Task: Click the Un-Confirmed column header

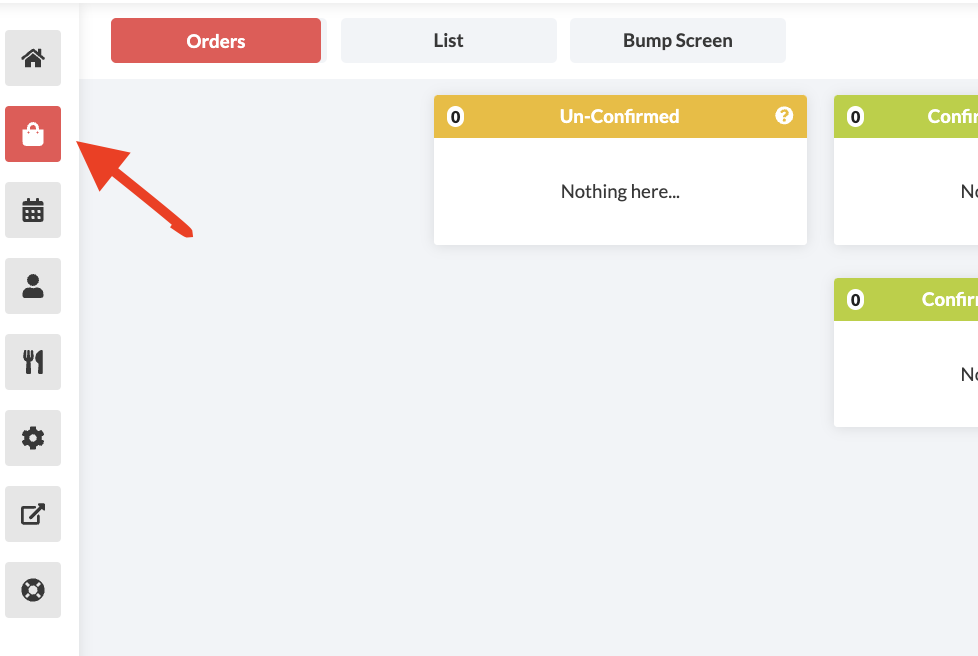Action: pyautogui.click(x=619, y=117)
